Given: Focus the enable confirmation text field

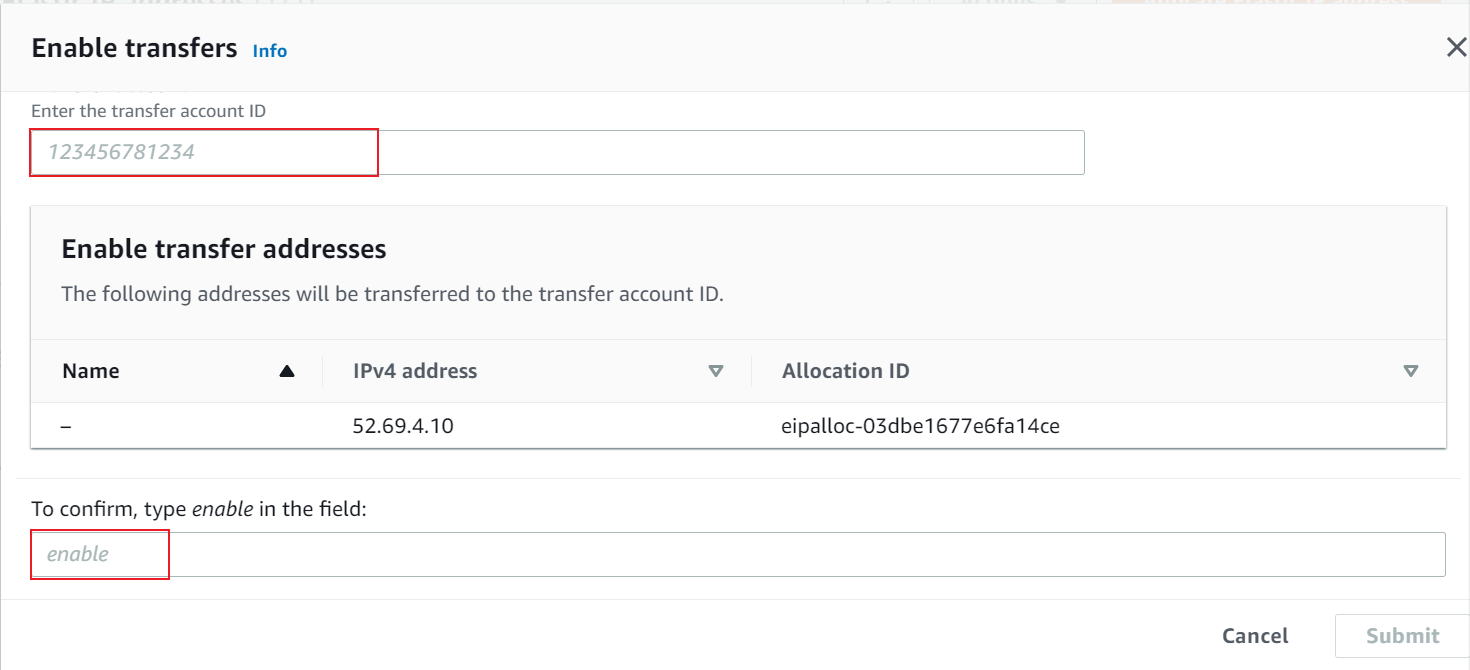Looking at the screenshot, I should click(738, 554).
